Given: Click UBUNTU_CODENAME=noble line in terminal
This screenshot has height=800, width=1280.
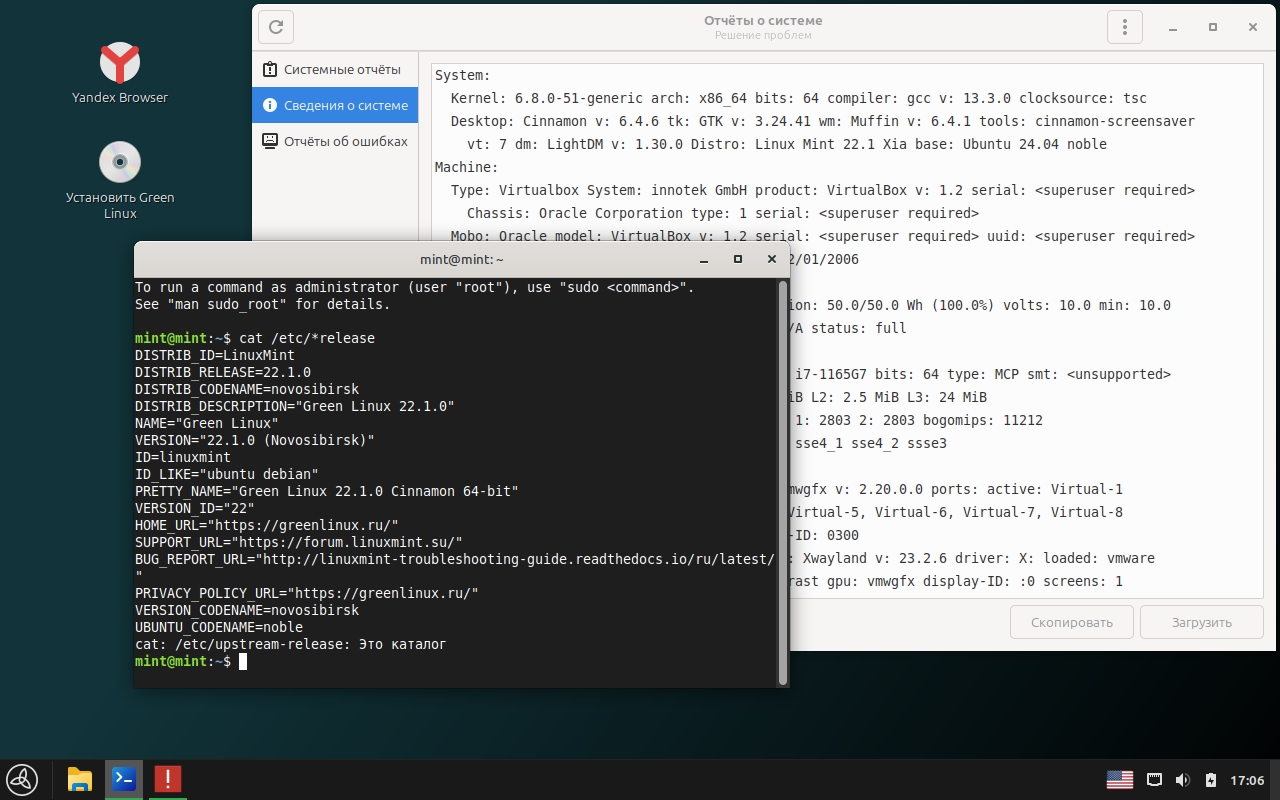Looking at the screenshot, I should 219,627.
